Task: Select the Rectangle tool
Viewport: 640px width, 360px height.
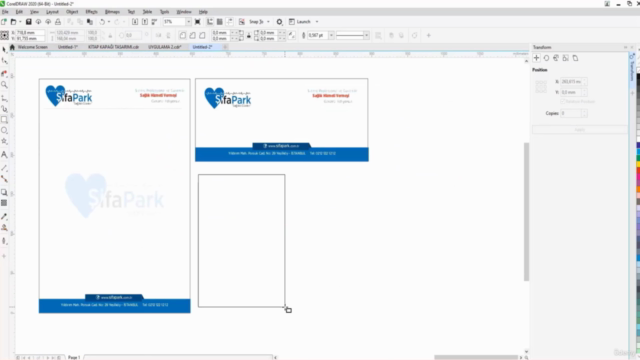Action: point(4,120)
